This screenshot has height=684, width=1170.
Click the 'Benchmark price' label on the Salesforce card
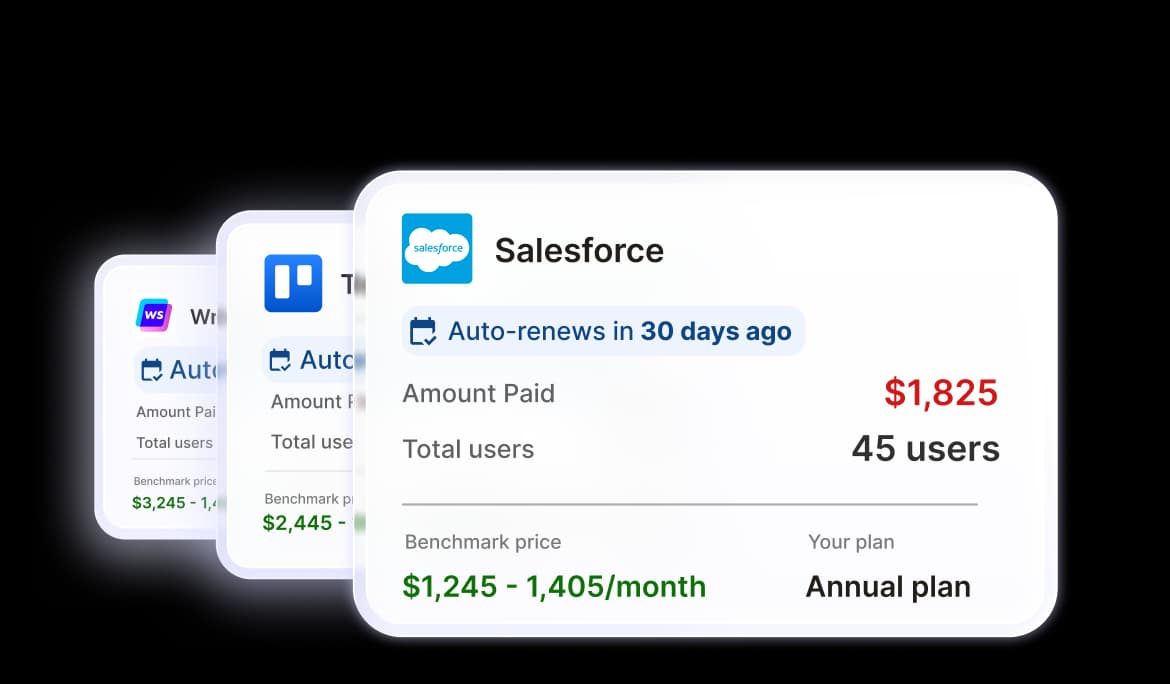(x=483, y=542)
